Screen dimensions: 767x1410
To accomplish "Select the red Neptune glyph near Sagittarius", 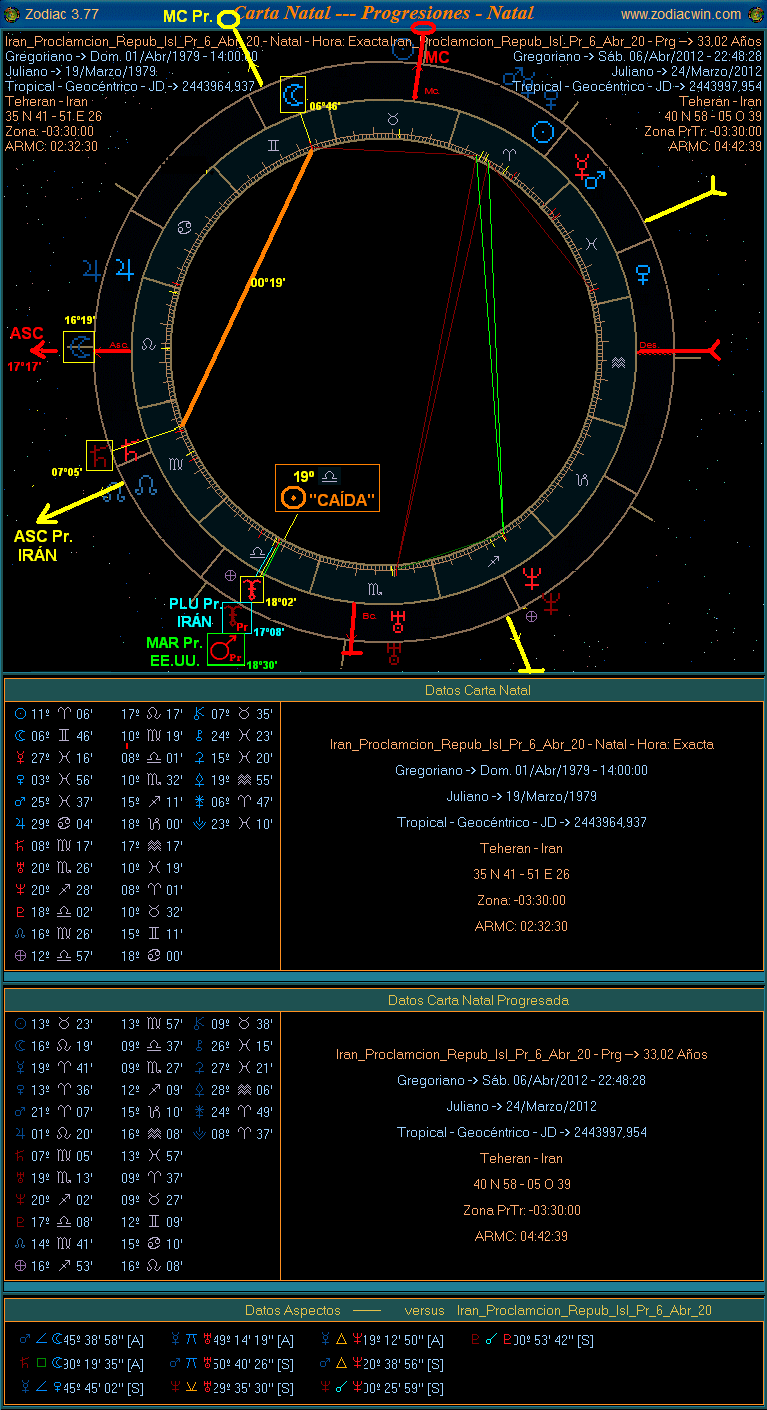I will pyautogui.click(x=531, y=579).
